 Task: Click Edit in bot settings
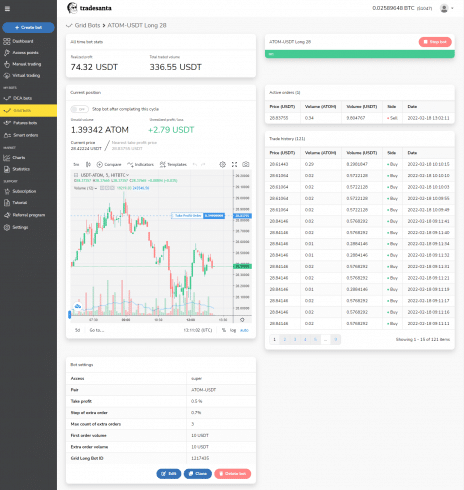coord(169,474)
